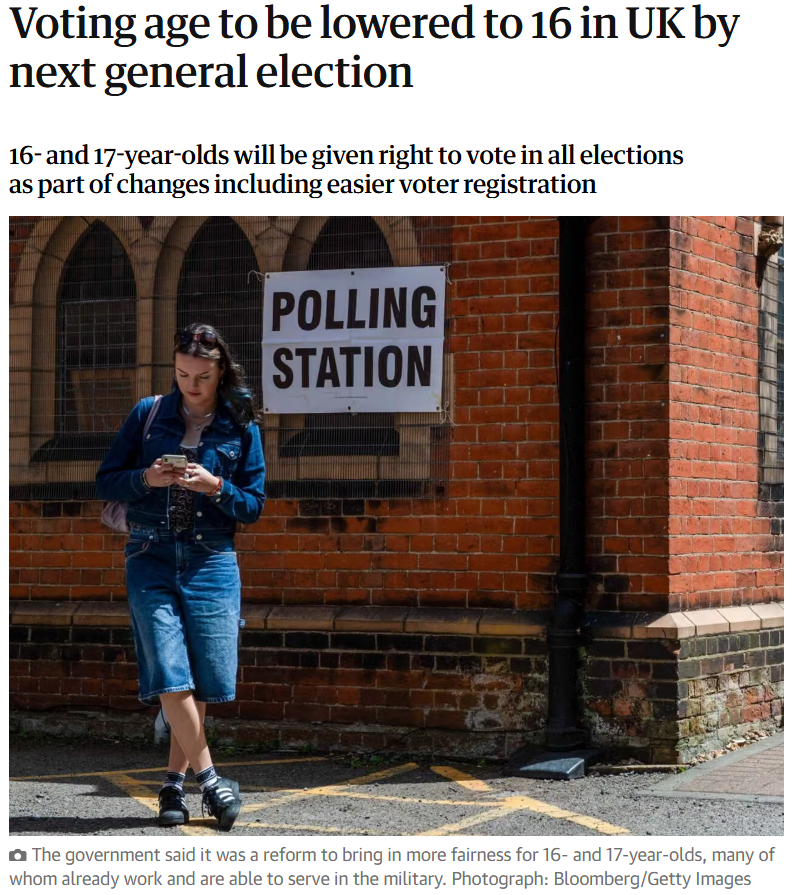Open the main polling station article photo
795x895 pixels.
396,526
